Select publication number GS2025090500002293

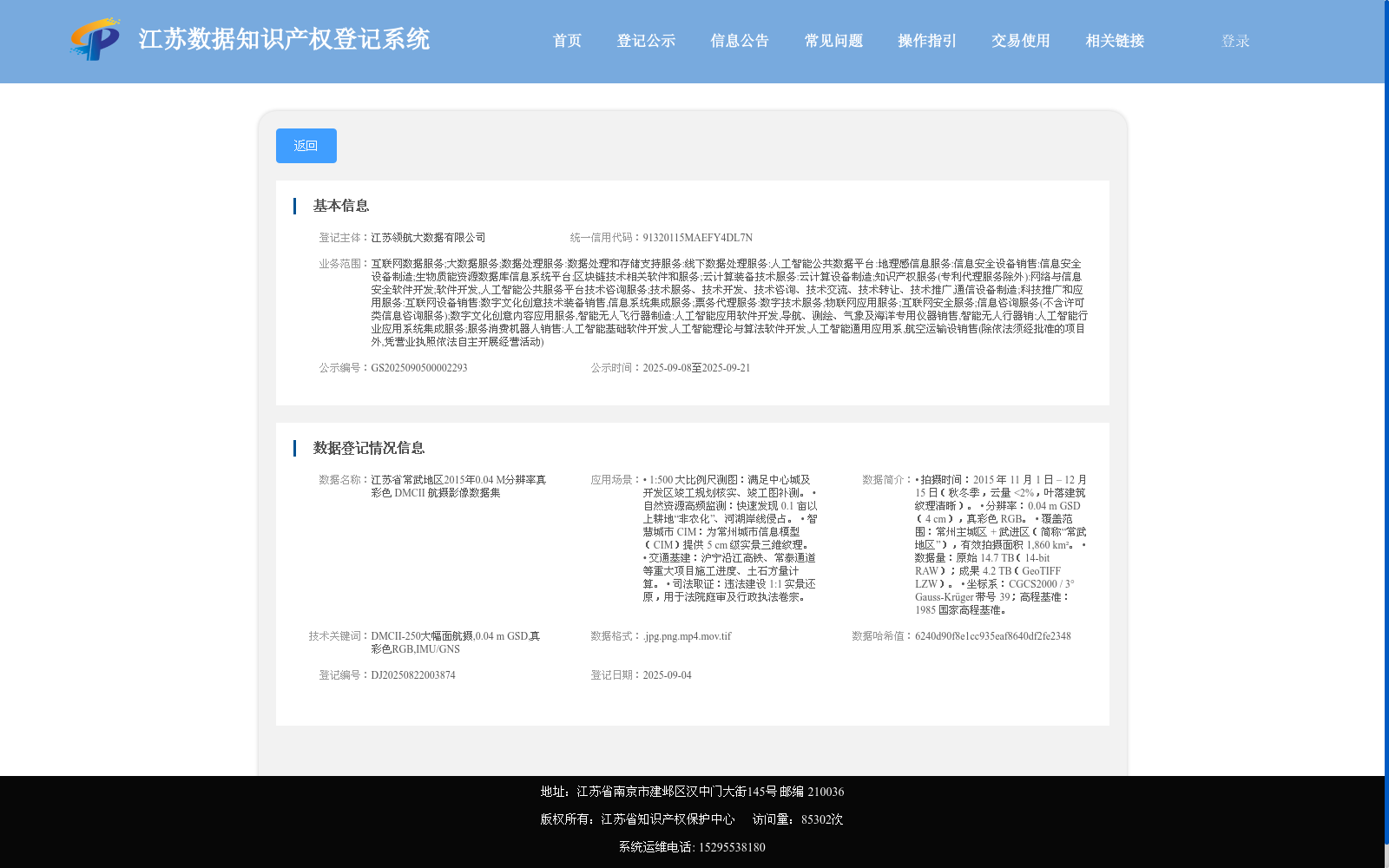419,368
